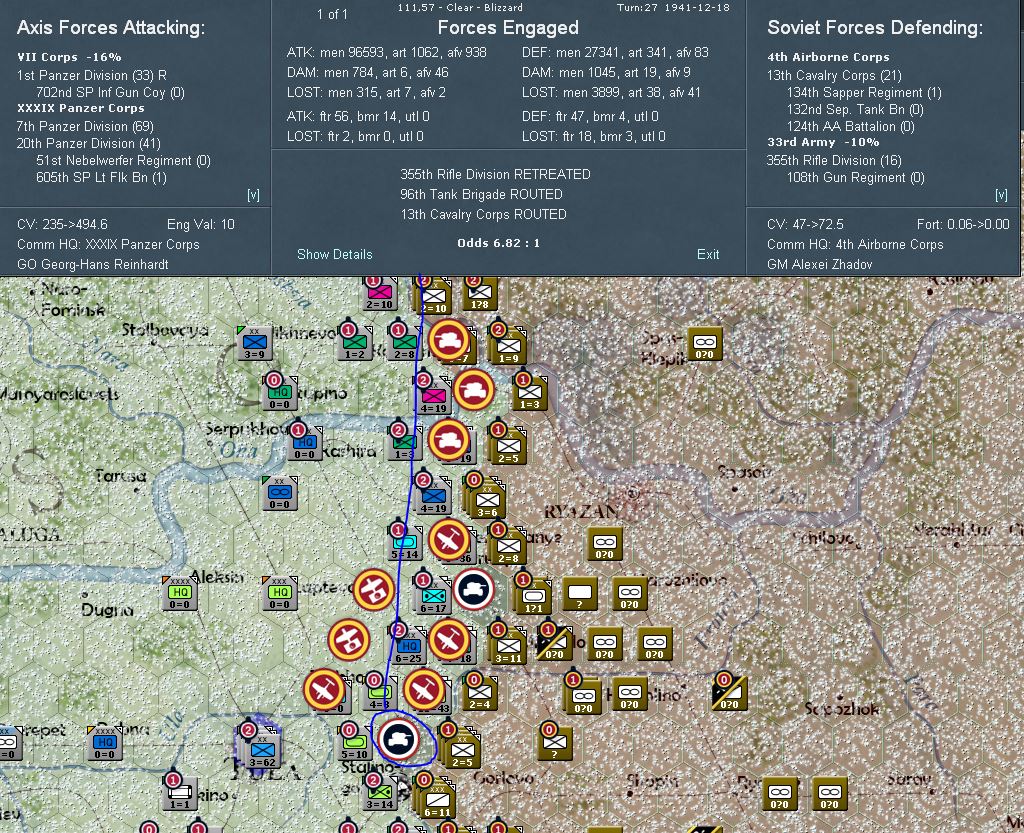The height and width of the screenshot is (833, 1024).
Task: Select cyan armored counter labeled 5=14
Action: (x=405, y=544)
